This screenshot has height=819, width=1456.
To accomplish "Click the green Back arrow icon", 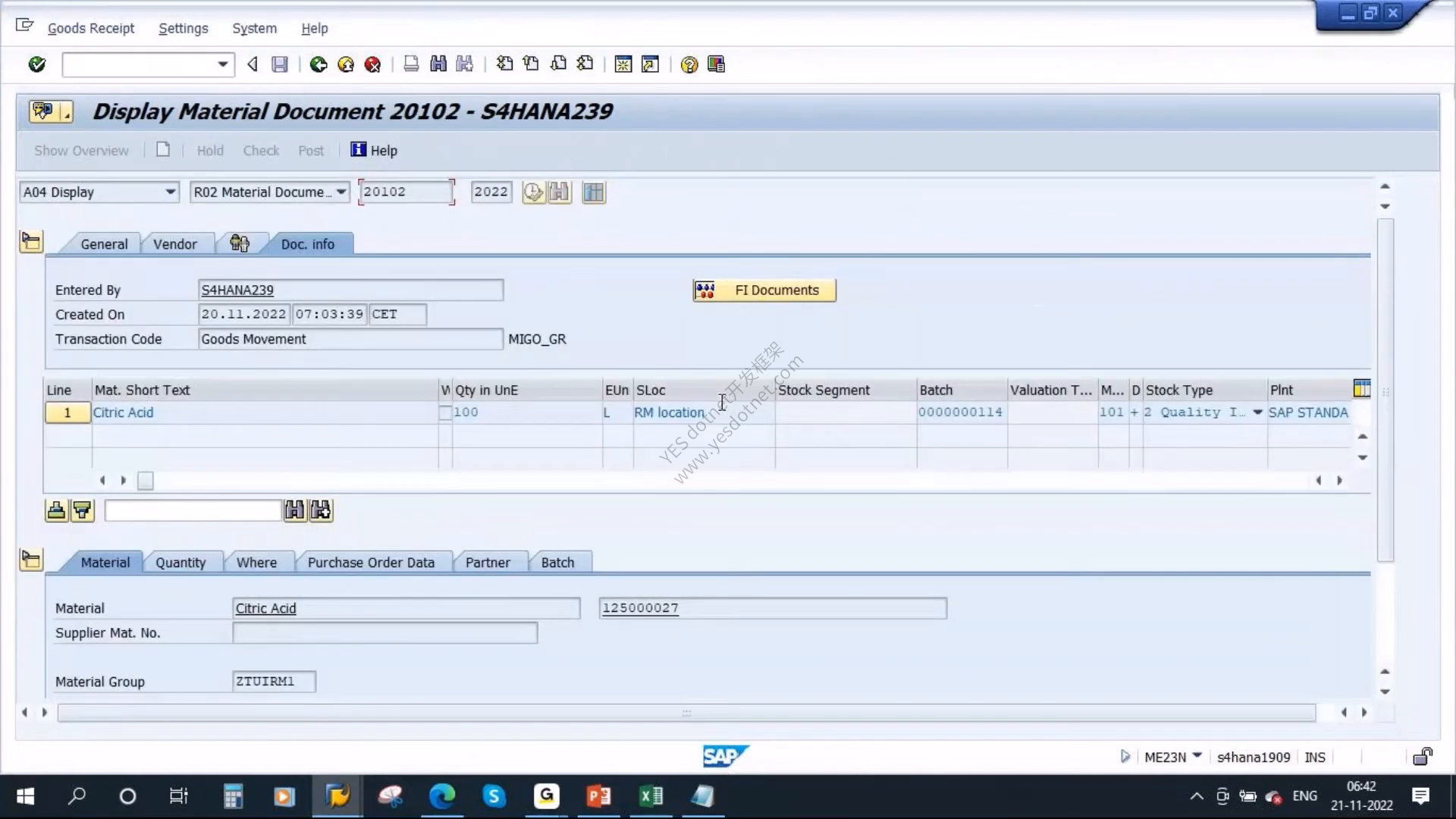I will [x=318, y=64].
